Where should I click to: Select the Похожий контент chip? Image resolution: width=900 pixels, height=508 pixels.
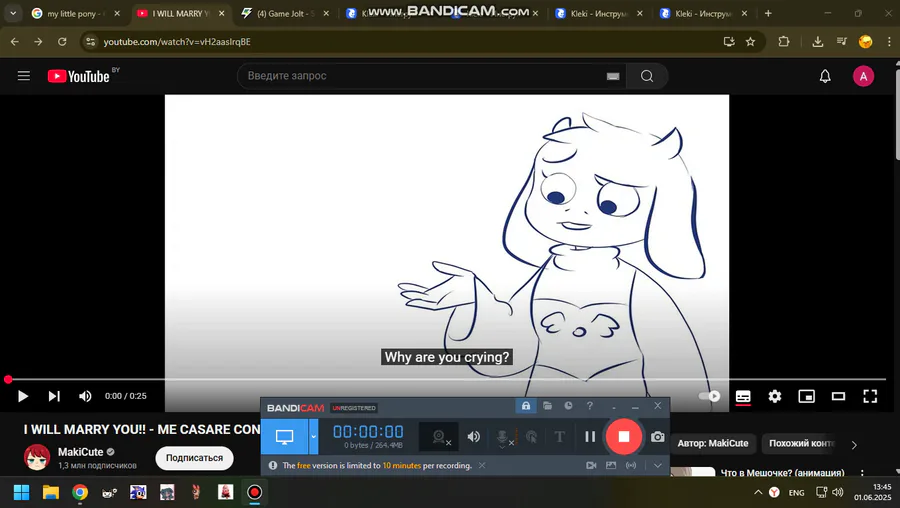point(801,443)
